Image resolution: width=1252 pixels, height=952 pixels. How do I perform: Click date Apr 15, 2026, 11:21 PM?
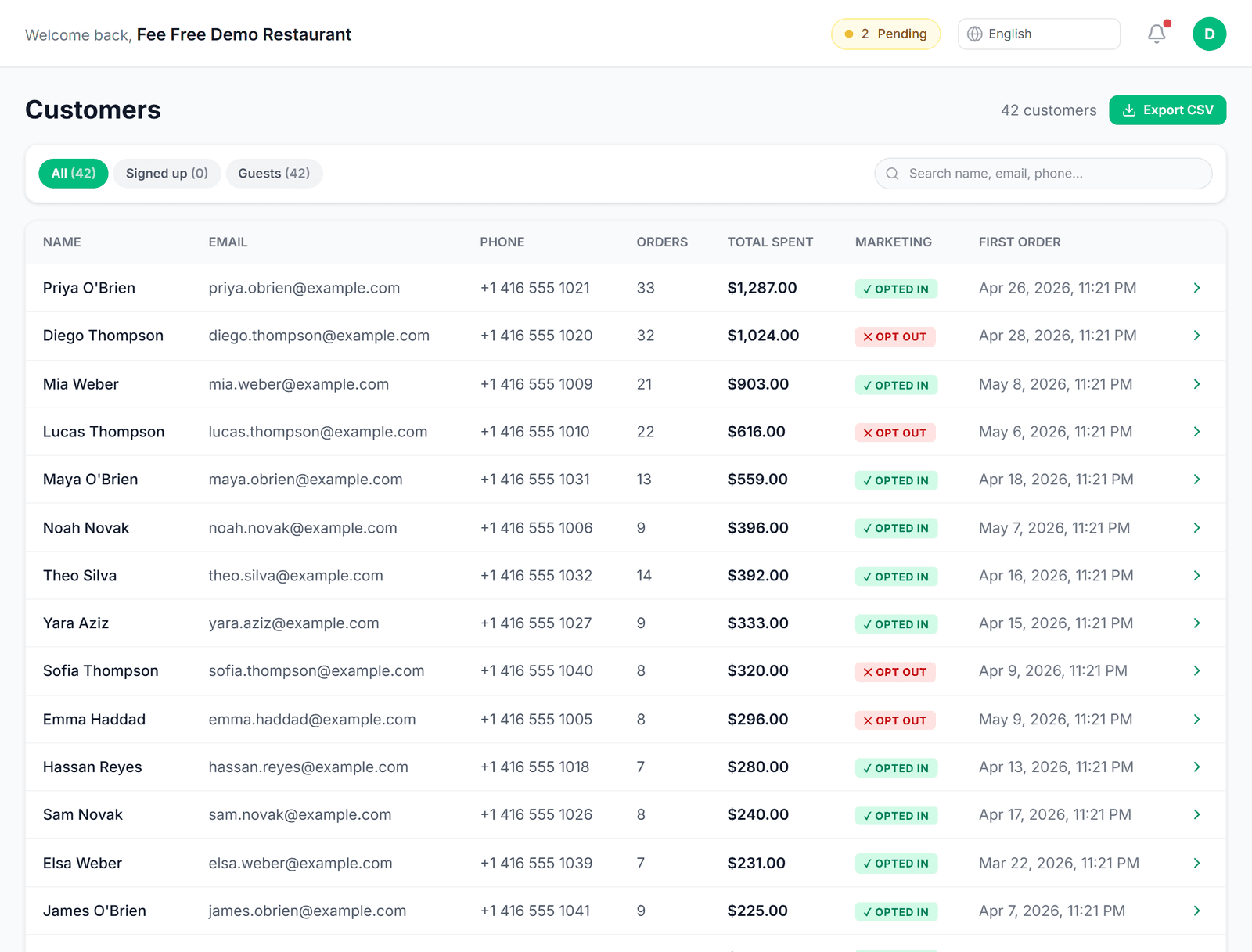(1056, 623)
